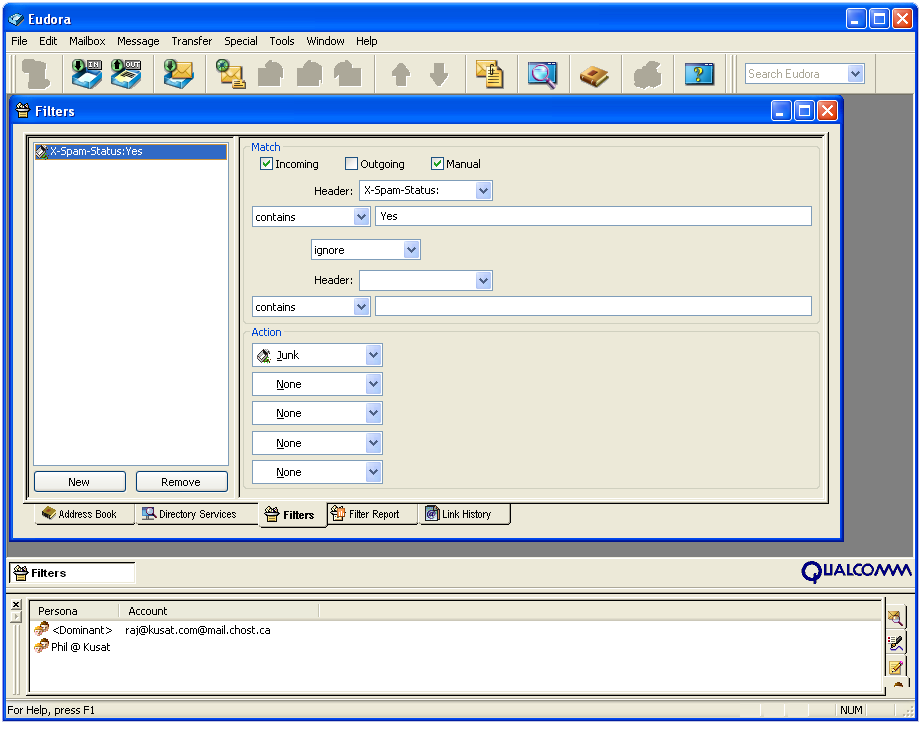This screenshot has height=729, width=923.
Task: Toggle the Incoming match checkbox
Action: [x=266, y=164]
